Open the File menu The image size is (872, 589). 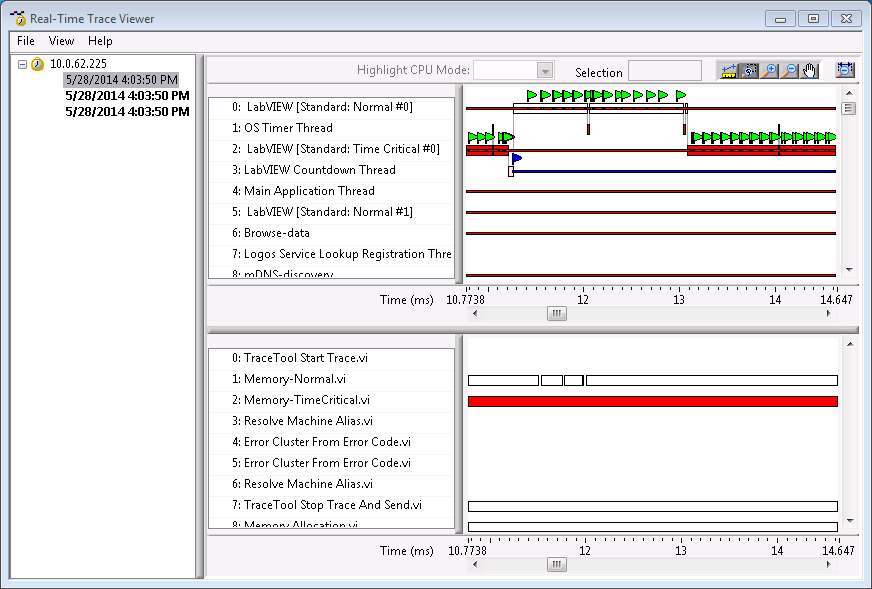click(26, 41)
